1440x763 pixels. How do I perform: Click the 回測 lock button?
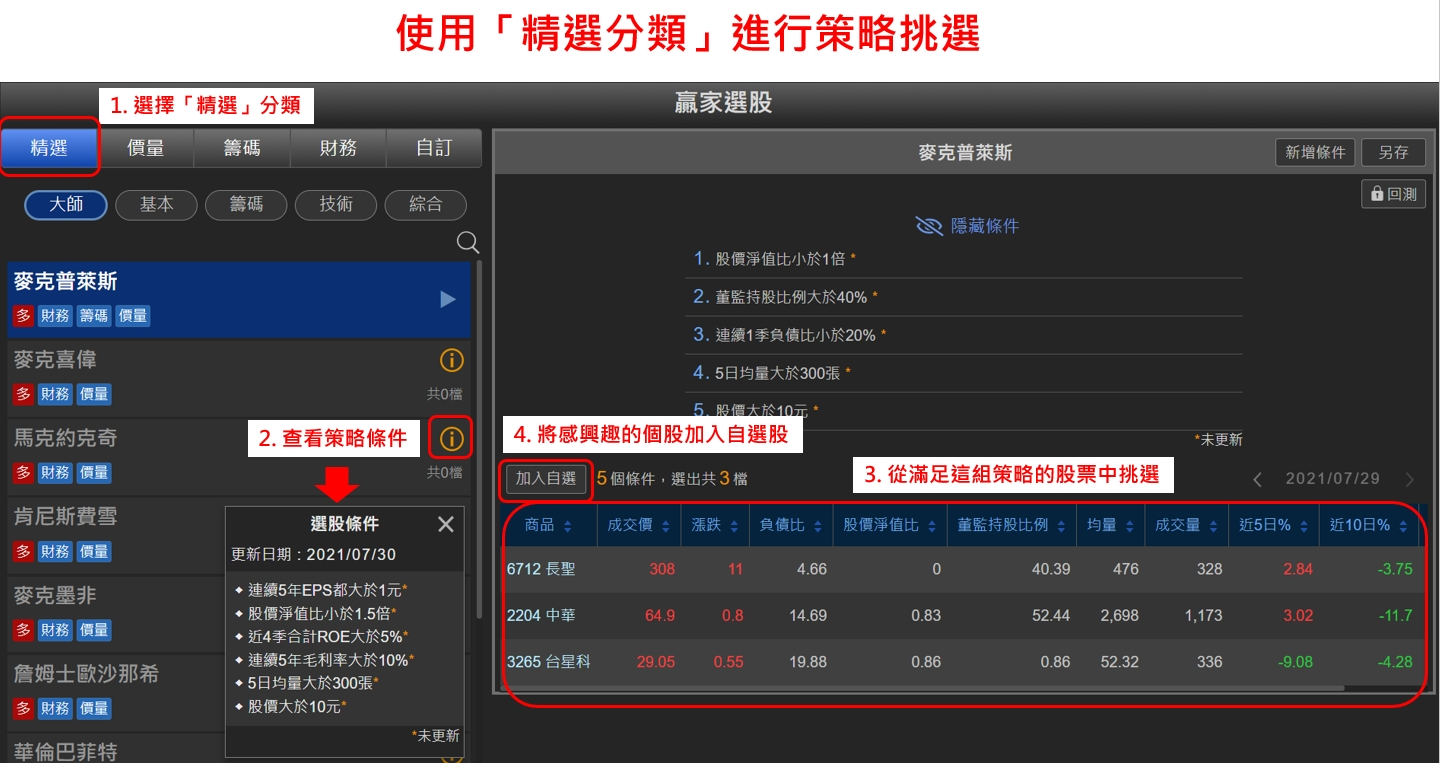[1393, 194]
